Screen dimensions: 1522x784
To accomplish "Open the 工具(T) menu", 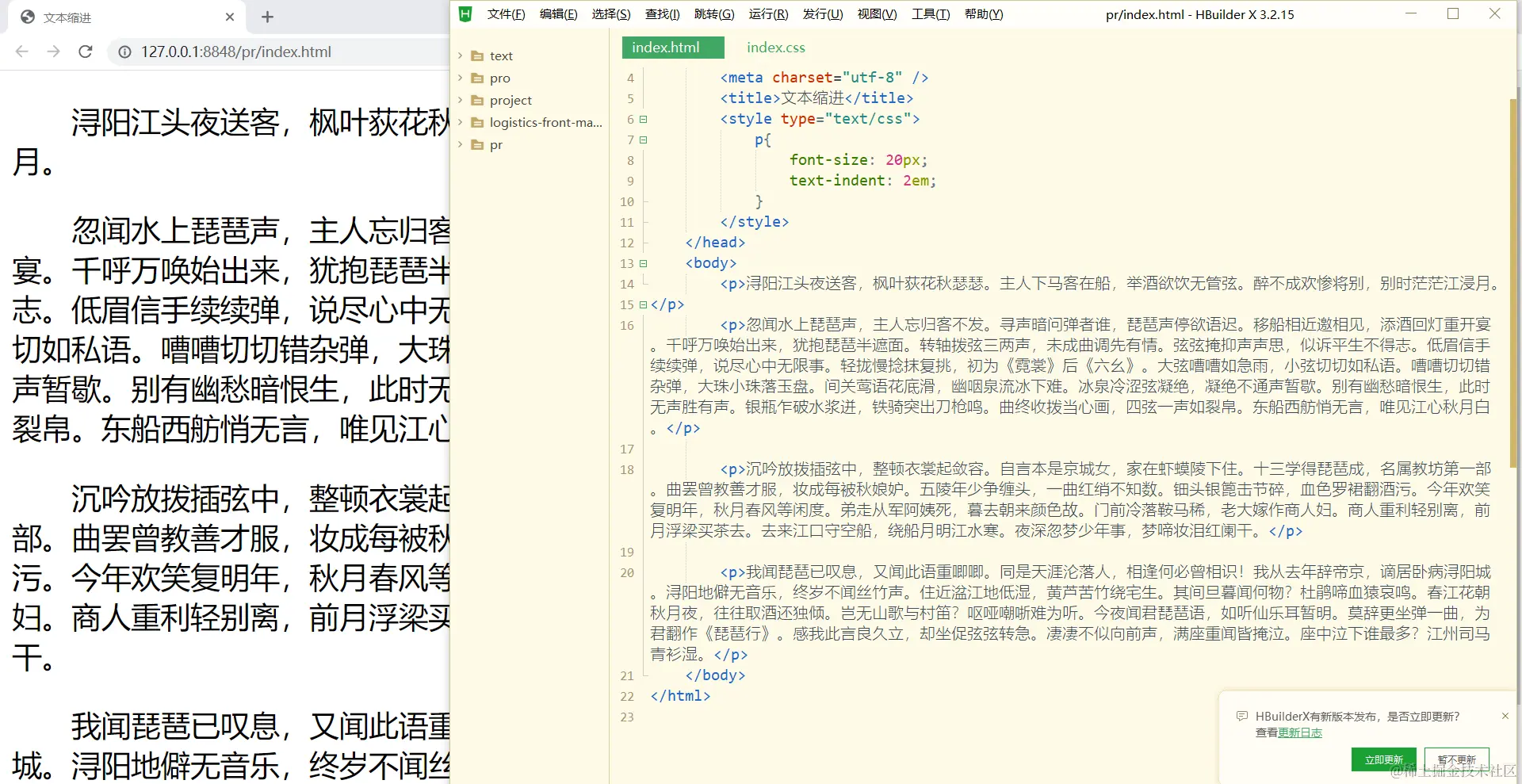I will coord(931,14).
